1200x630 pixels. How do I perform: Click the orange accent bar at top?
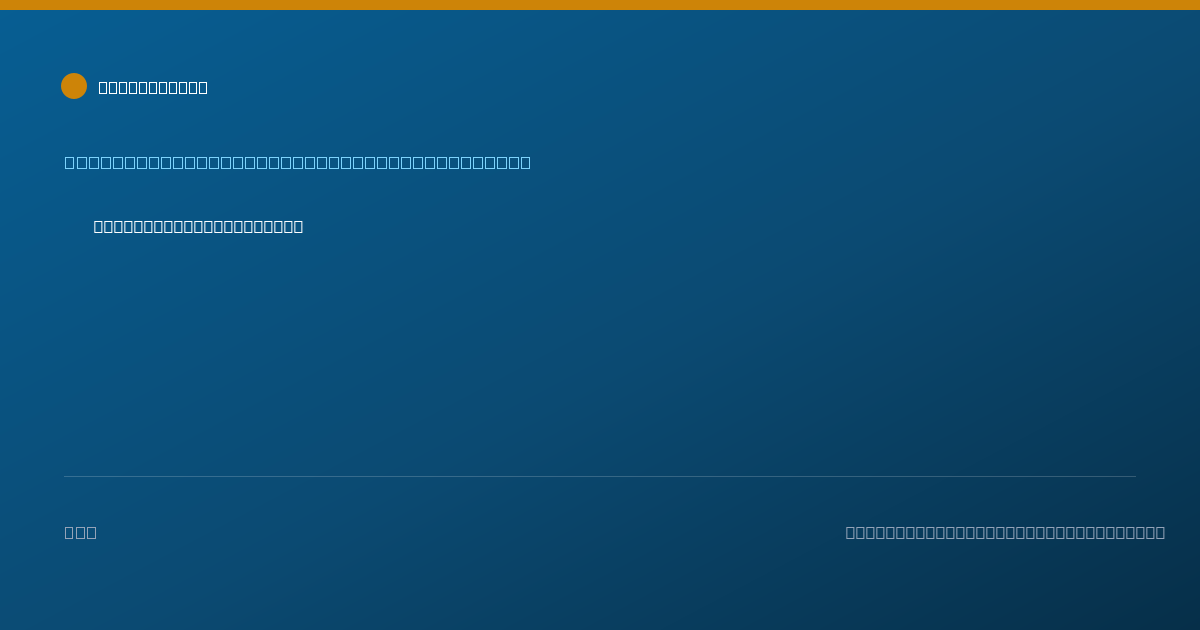coord(600,5)
